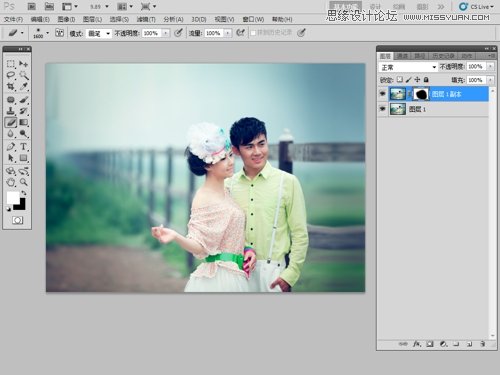
Task: Select the Zoom tool in toolbox
Action: (23, 182)
